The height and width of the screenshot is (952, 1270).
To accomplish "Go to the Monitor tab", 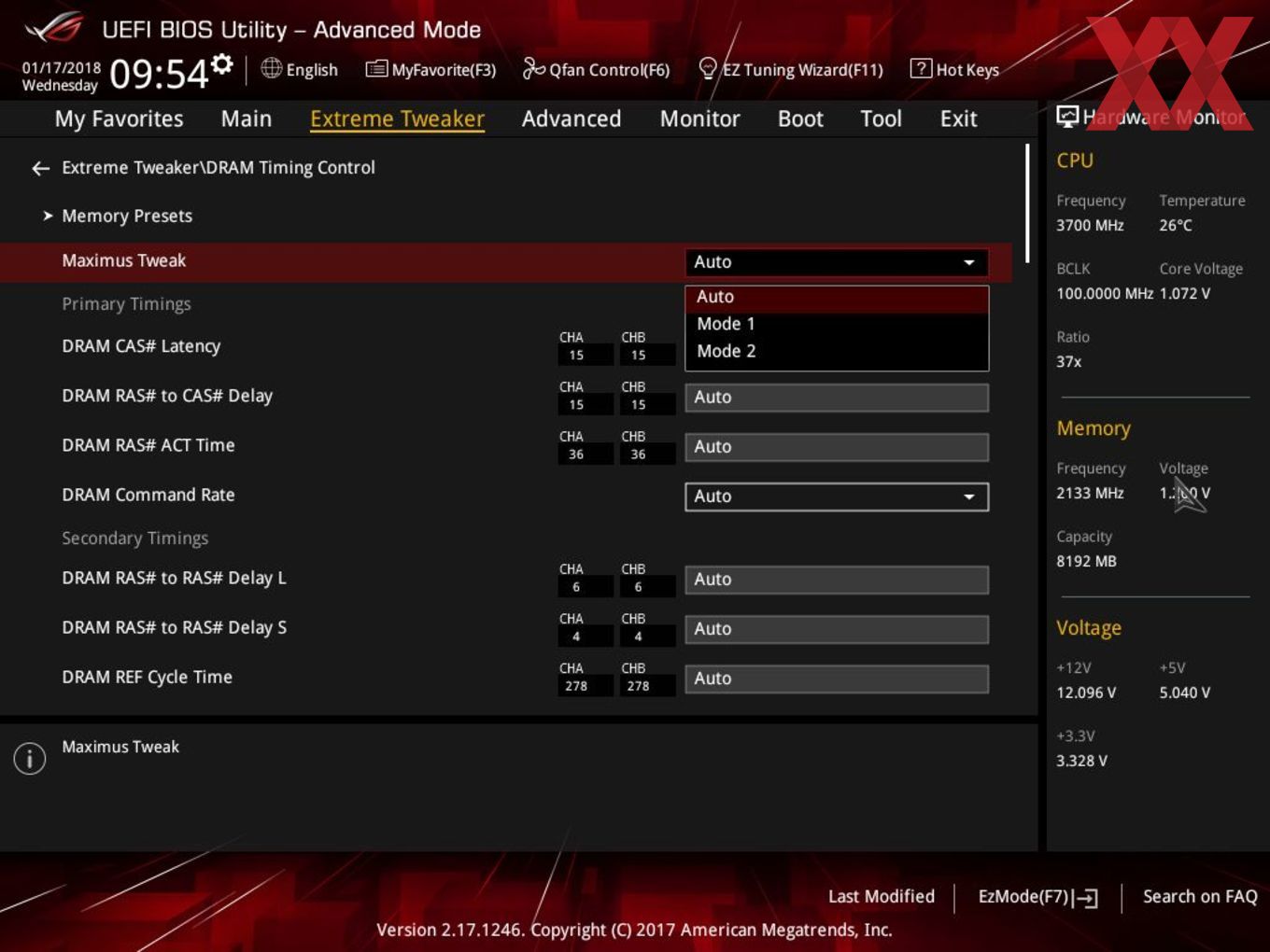I will tap(700, 119).
